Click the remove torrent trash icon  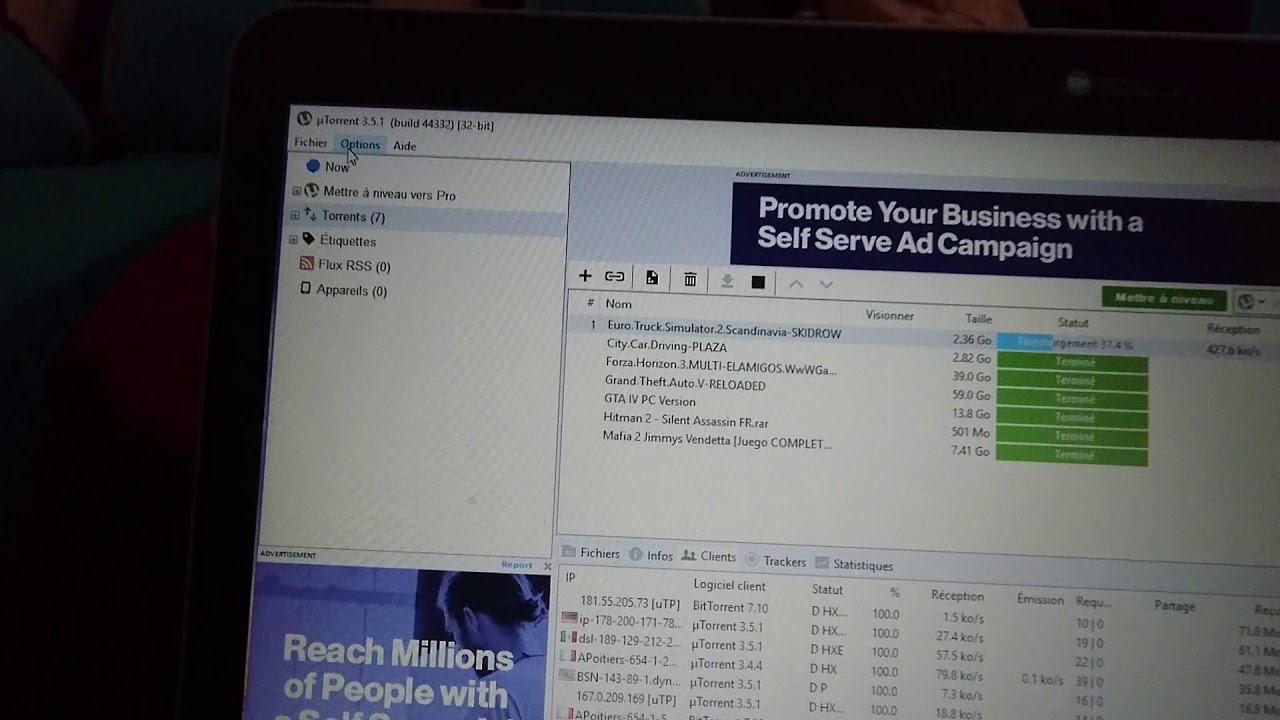pyautogui.click(x=690, y=279)
